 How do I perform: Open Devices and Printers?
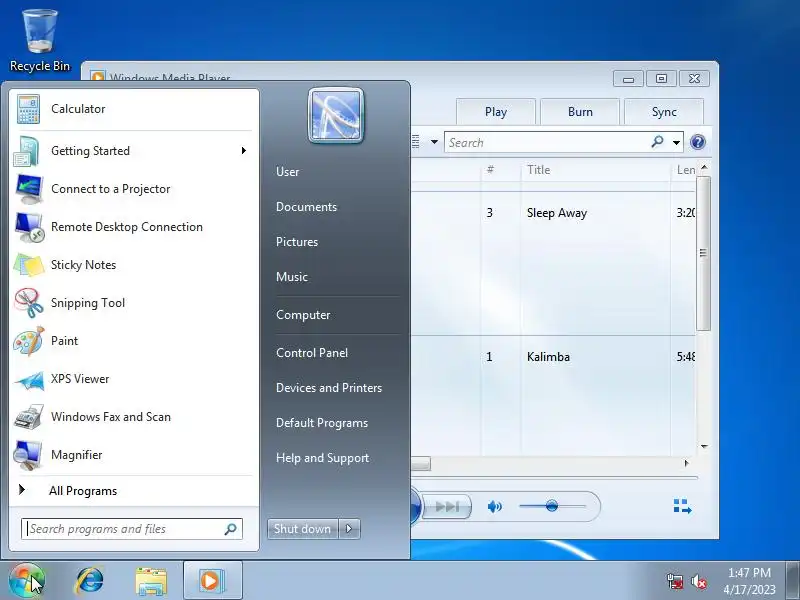click(329, 388)
